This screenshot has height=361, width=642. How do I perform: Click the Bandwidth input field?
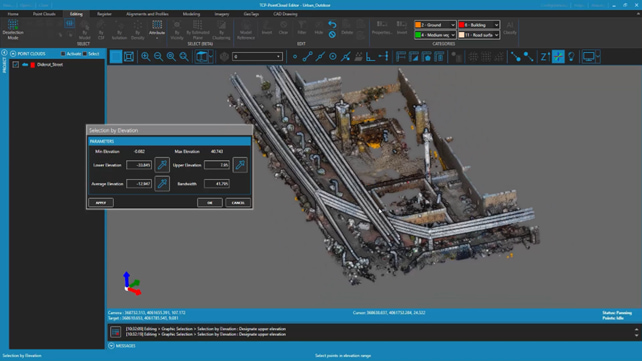pyautogui.click(x=217, y=184)
